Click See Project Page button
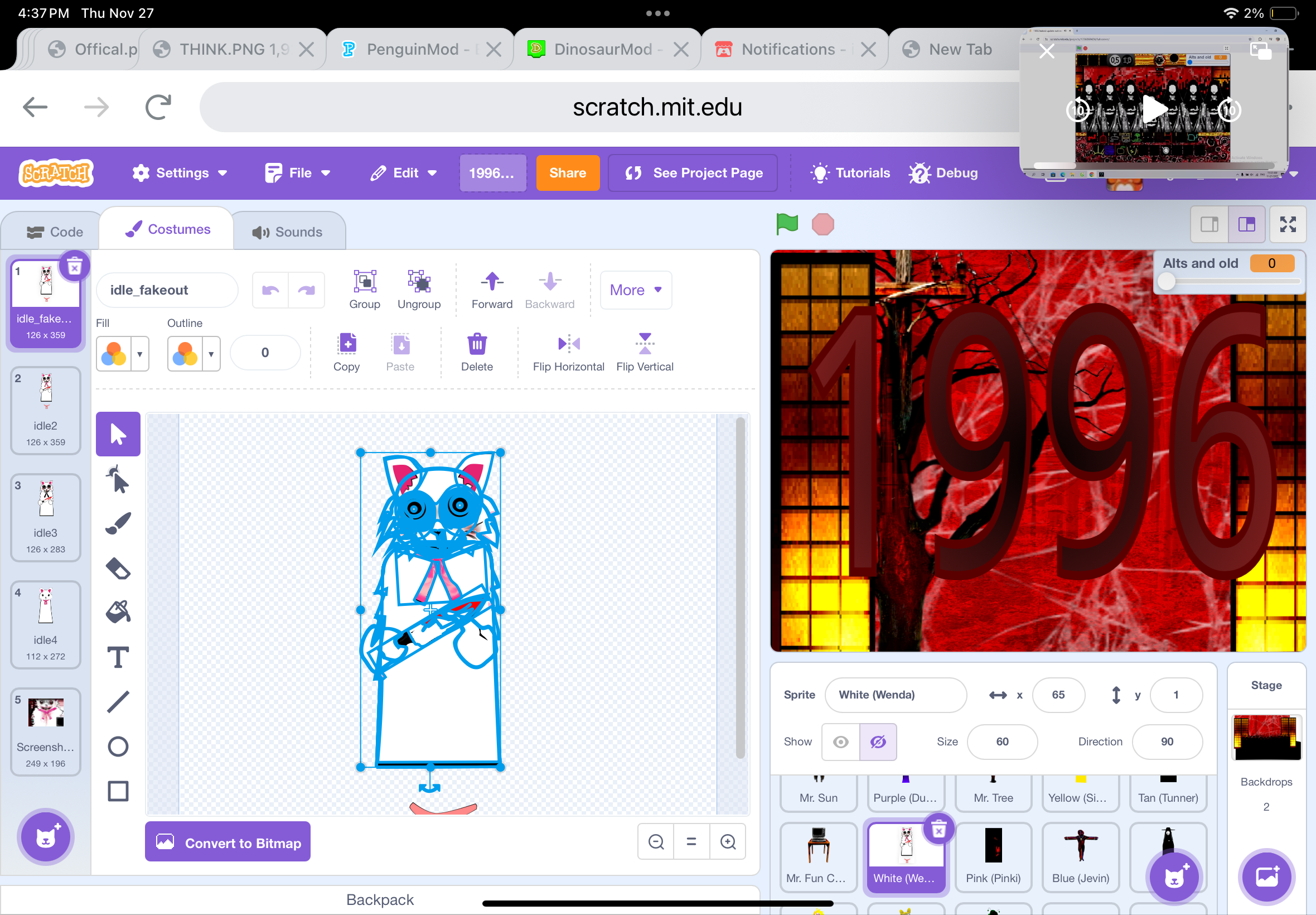The image size is (1316, 915). (x=693, y=173)
